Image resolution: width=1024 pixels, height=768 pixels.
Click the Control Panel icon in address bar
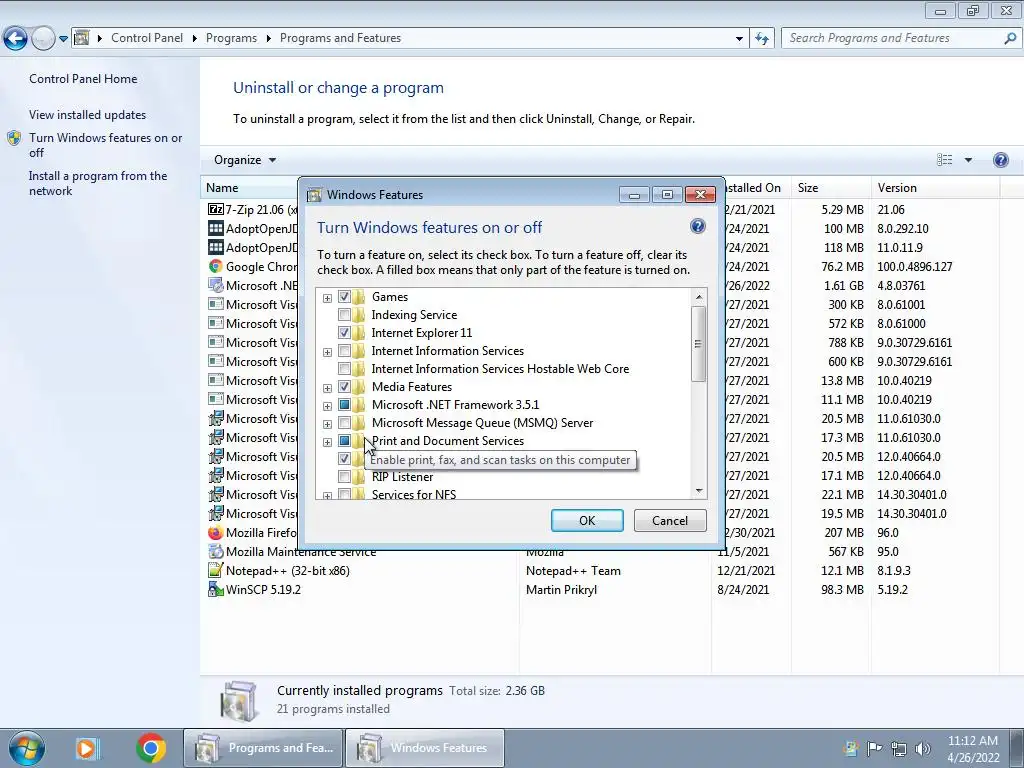click(82, 38)
